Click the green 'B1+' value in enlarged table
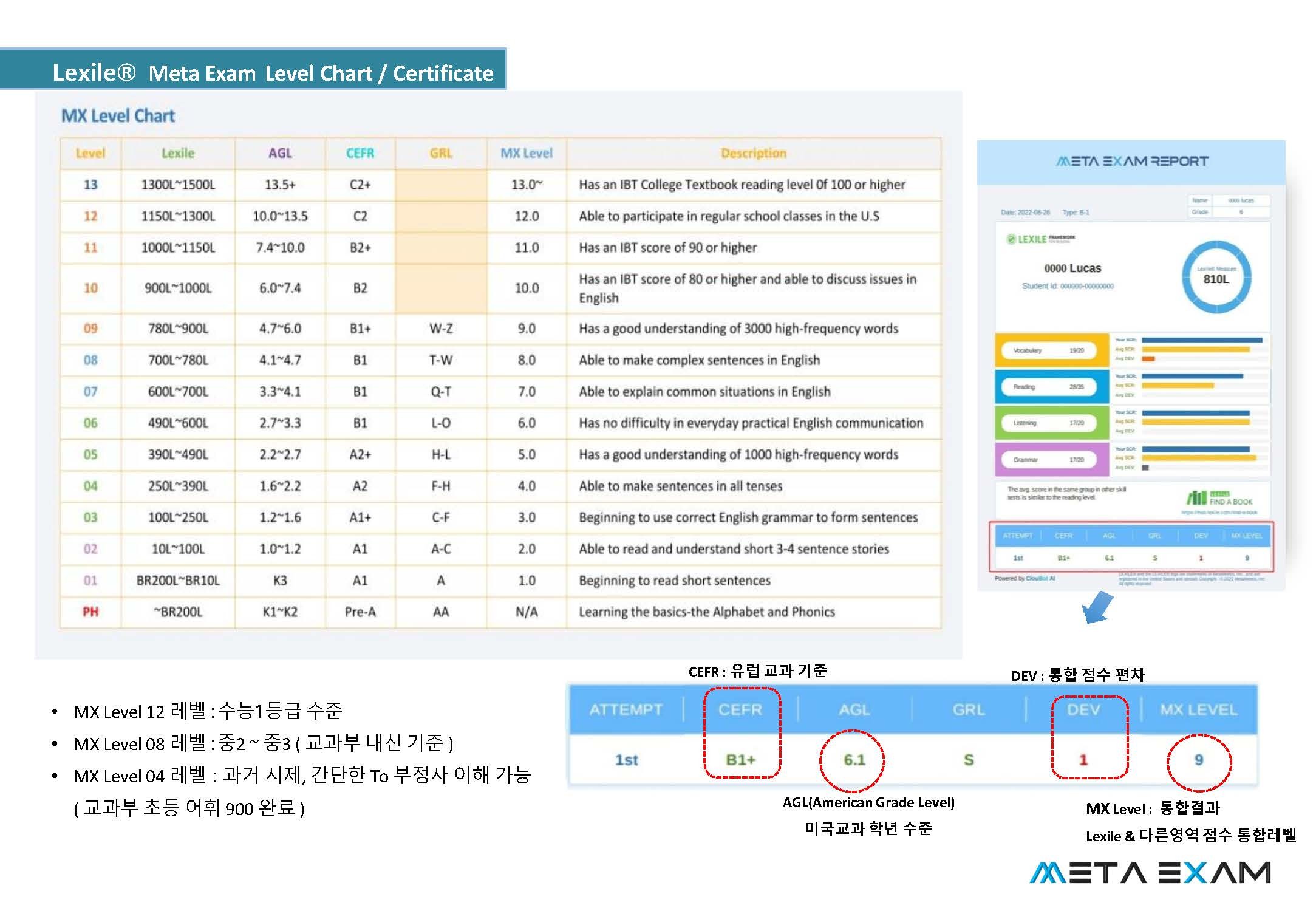The image size is (1316, 911). click(x=740, y=760)
